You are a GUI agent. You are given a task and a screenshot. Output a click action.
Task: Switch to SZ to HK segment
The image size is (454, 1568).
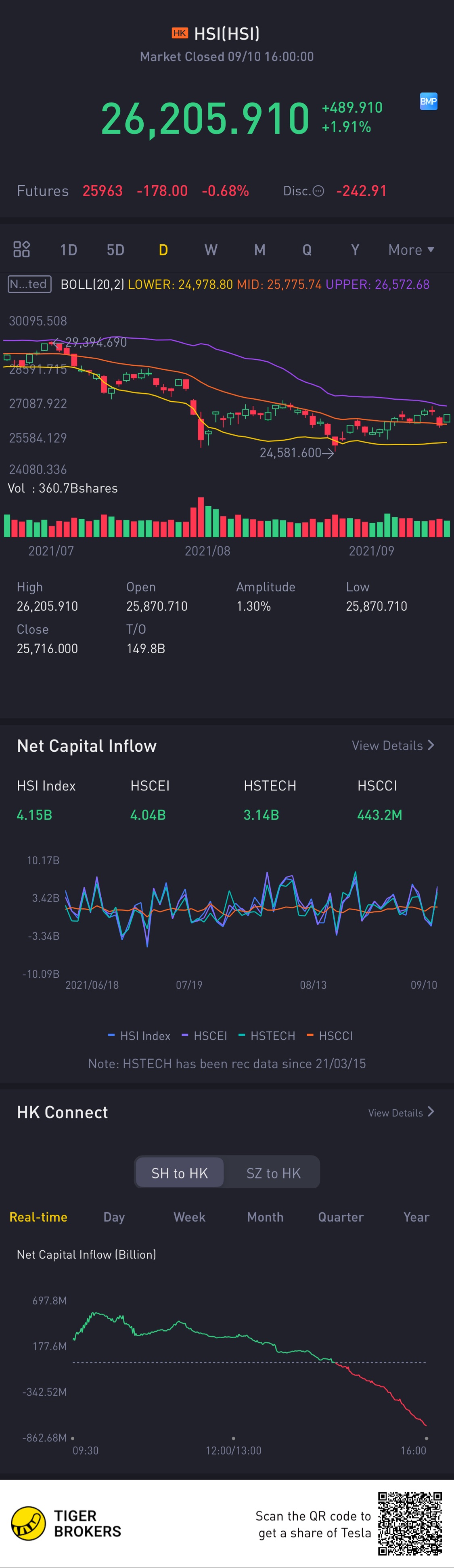pos(273,1172)
